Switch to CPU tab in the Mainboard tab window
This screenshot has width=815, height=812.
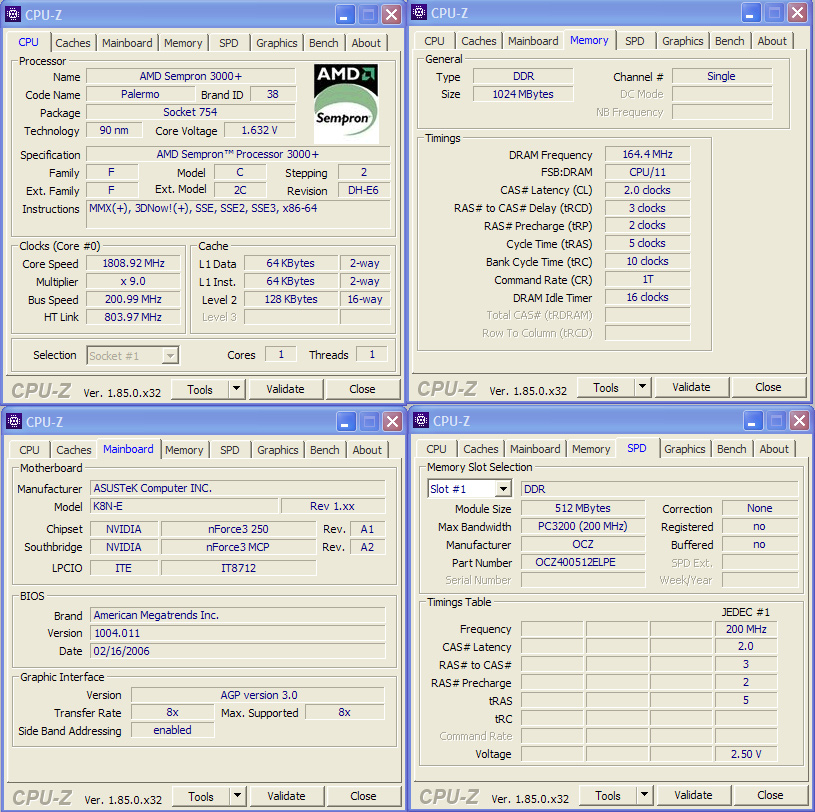29,450
